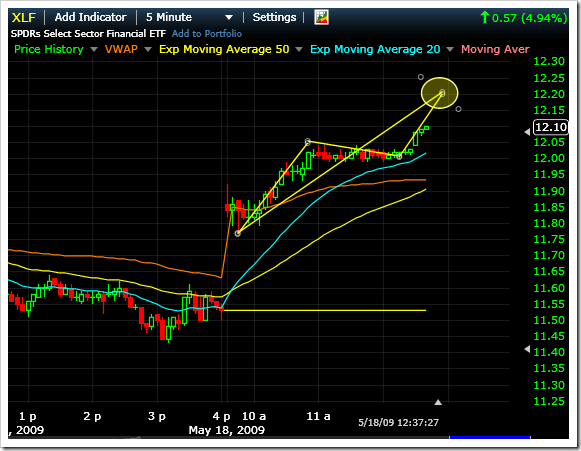The height and width of the screenshot is (451, 581).
Task: Click the left arrow beside 11.40 price
Action: (x=527, y=349)
